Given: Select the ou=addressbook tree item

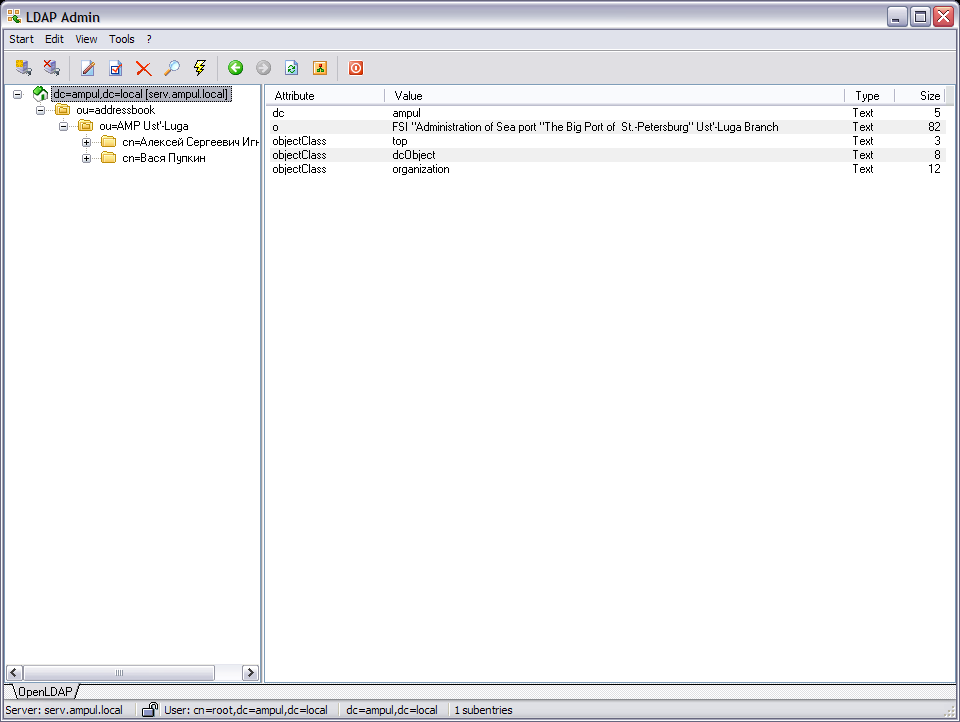Looking at the screenshot, I should coord(115,110).
